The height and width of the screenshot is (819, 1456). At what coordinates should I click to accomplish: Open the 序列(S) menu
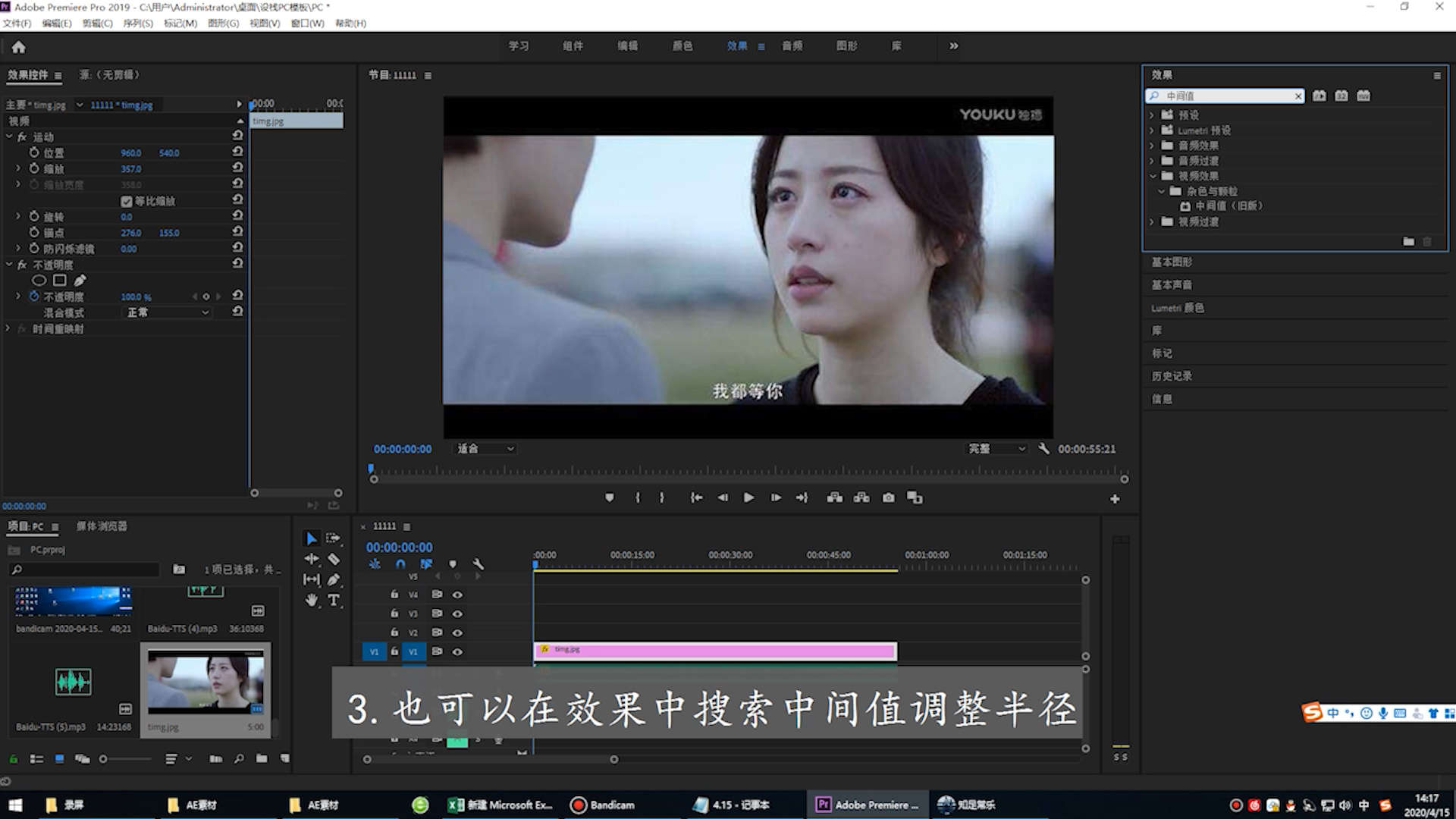tap(138, 24)
